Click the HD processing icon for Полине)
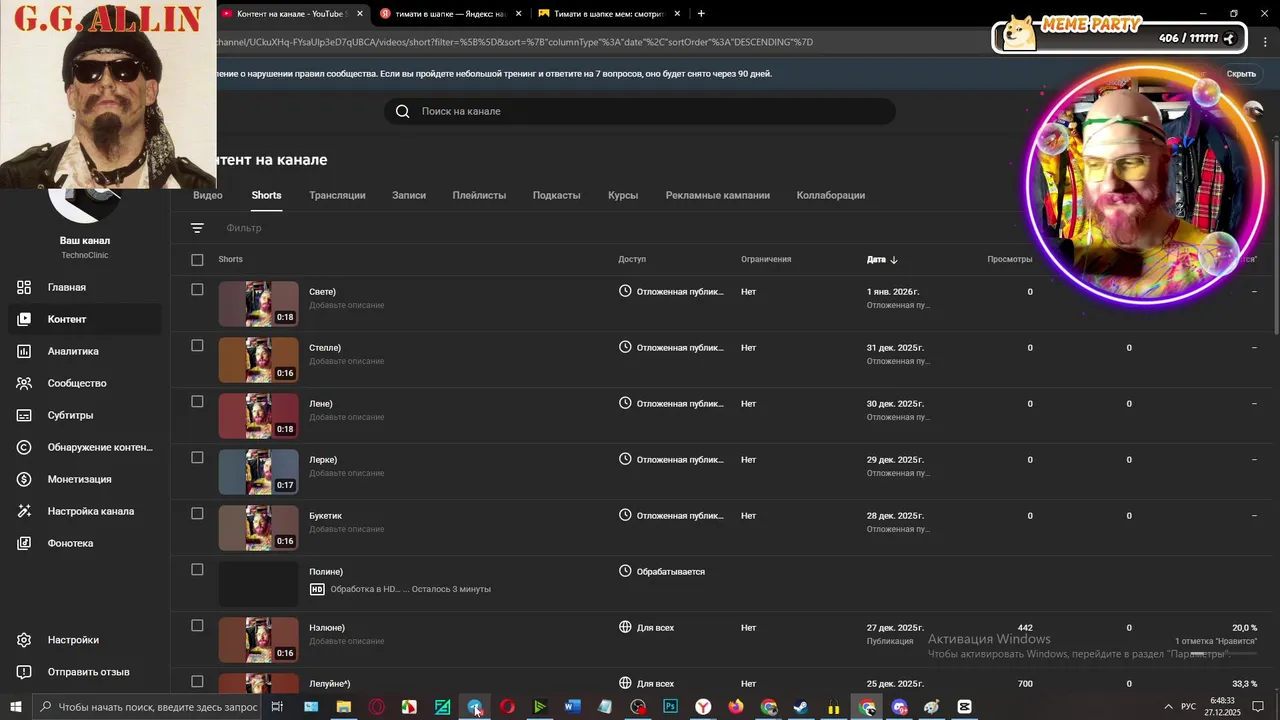Viewport: 1280px width, 720px height. point(317,589)
